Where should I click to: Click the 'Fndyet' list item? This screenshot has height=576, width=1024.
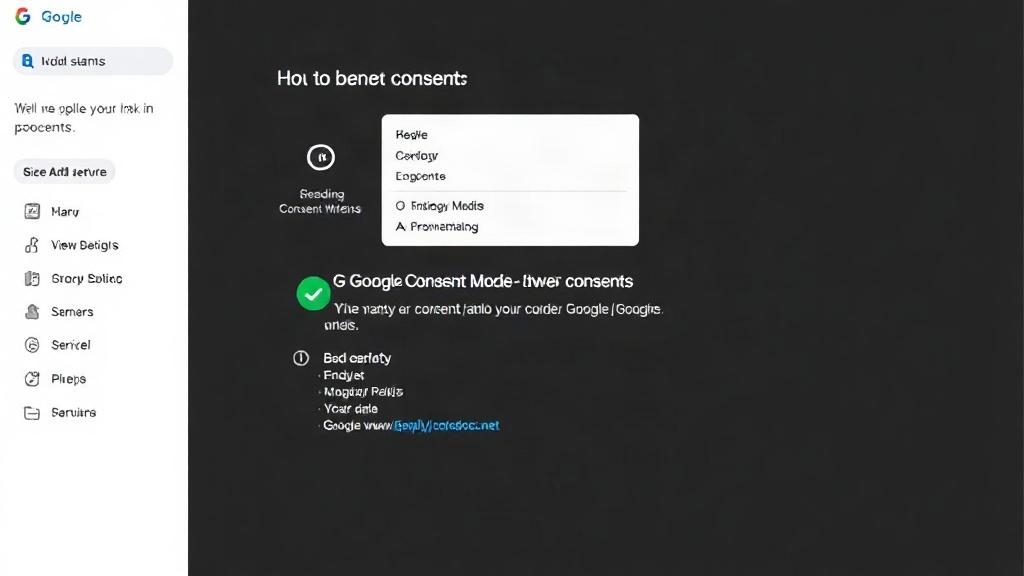click(x=344, y=375)
